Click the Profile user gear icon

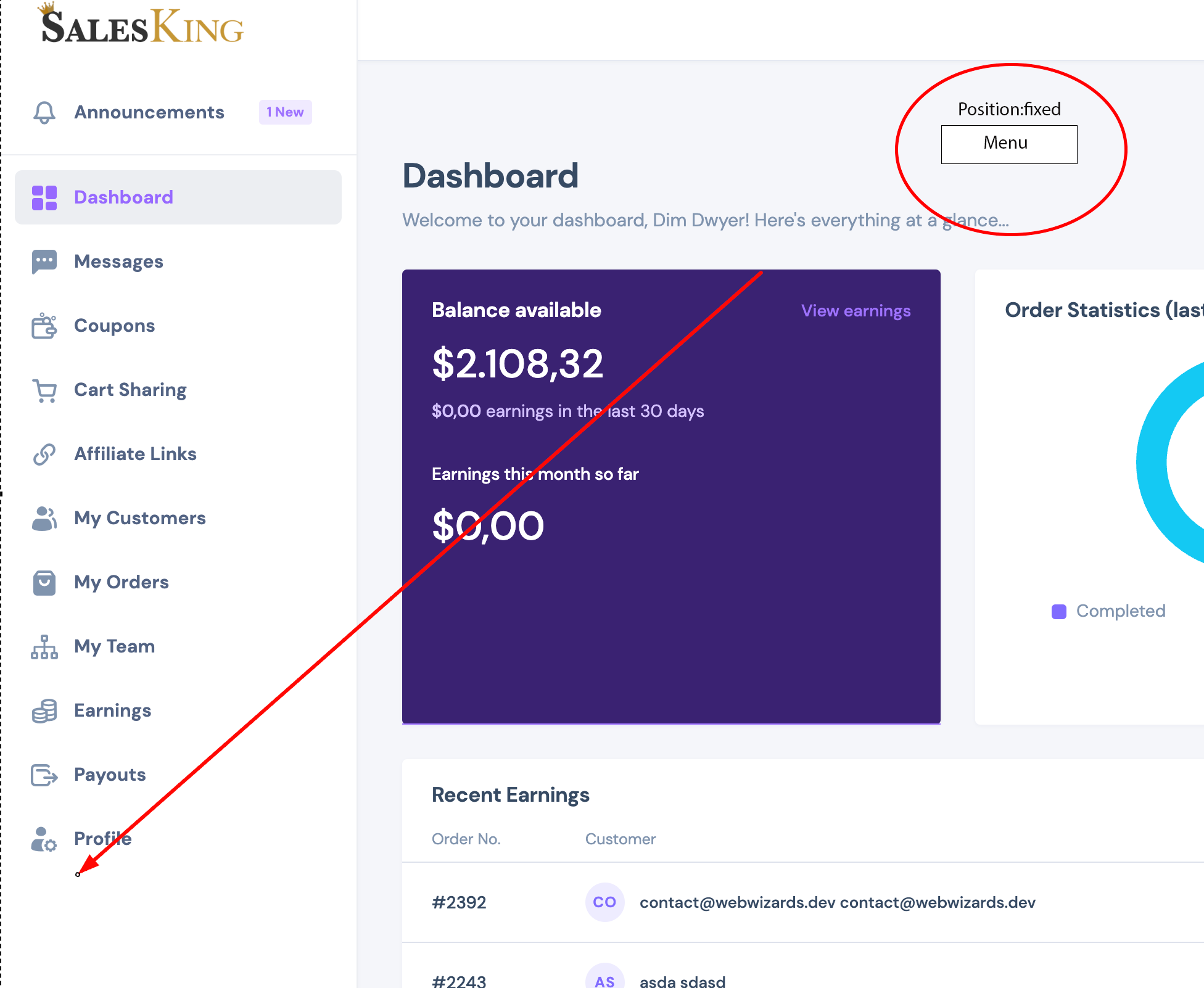pyautogui.click(x=44, y=839)
